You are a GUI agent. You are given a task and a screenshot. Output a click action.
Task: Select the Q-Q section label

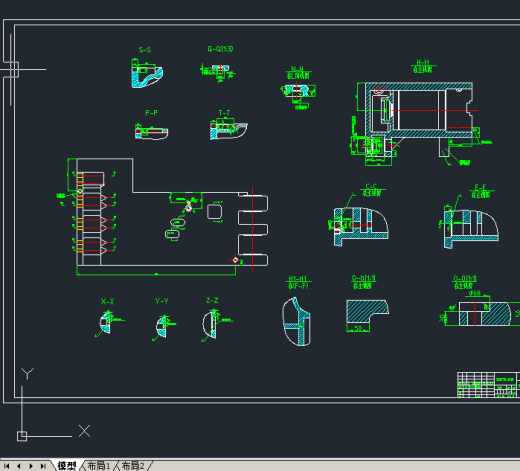[x=220, y=49]
